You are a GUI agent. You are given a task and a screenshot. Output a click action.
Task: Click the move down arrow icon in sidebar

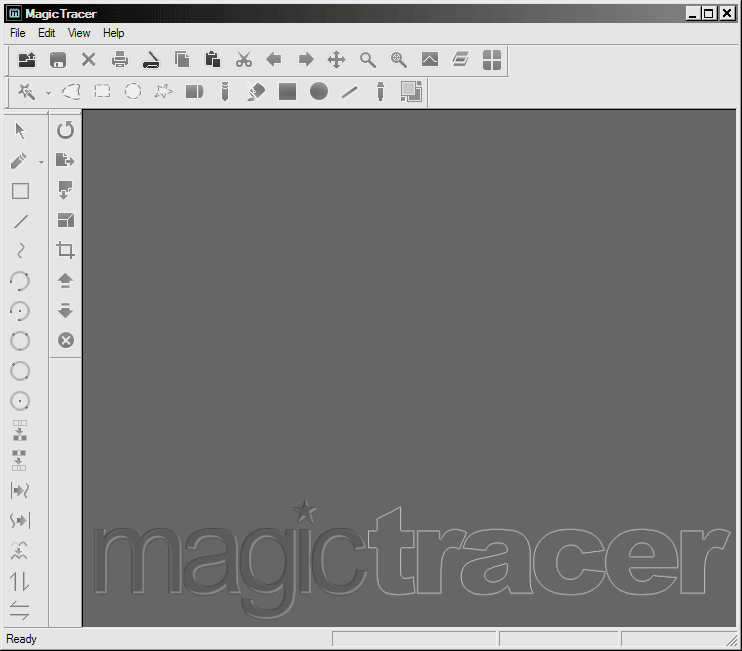pyautogui.click(x=65, y=310)
